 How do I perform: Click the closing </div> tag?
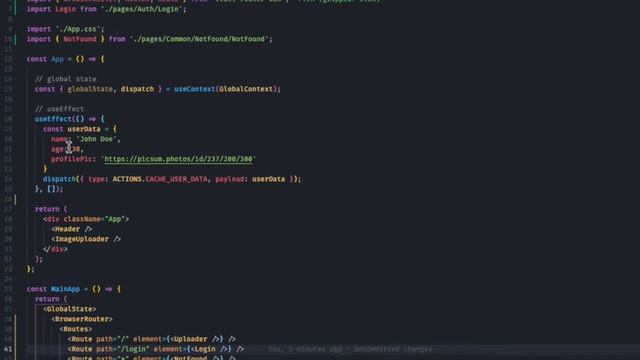[56, 249]
